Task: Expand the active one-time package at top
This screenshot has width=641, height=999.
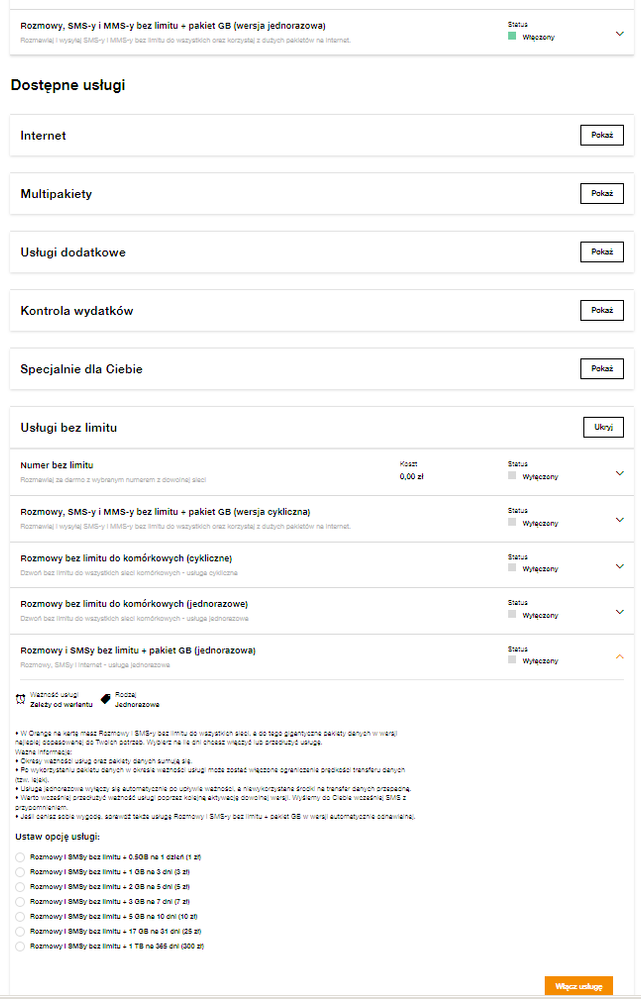Action: [x=620, y=33]
